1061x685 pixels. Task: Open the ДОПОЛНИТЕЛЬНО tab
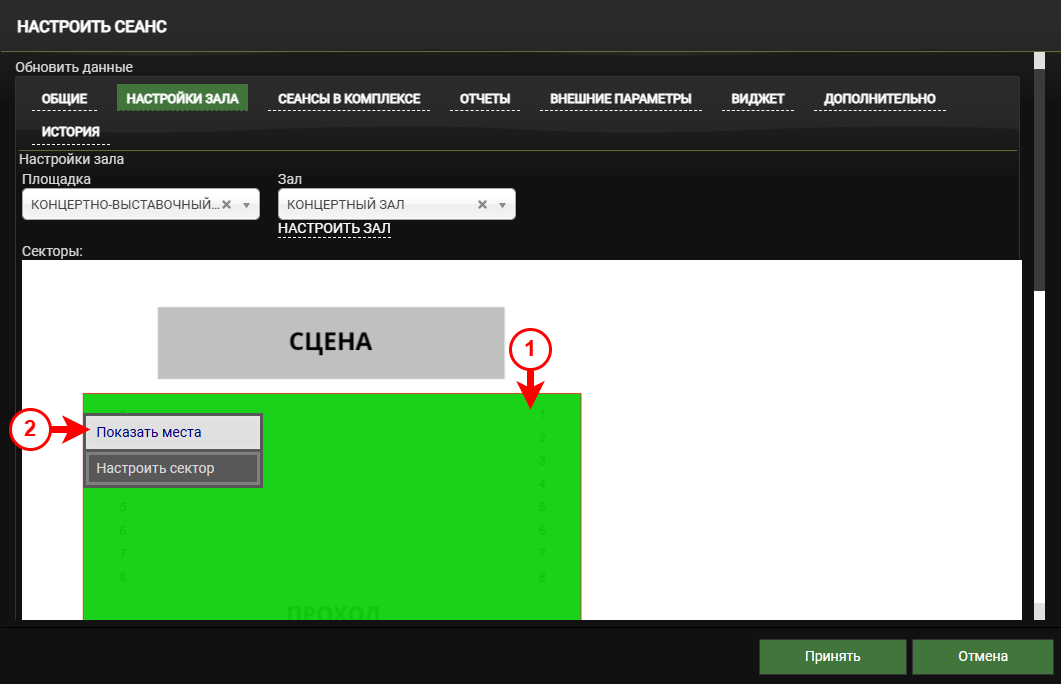(880, 99)
